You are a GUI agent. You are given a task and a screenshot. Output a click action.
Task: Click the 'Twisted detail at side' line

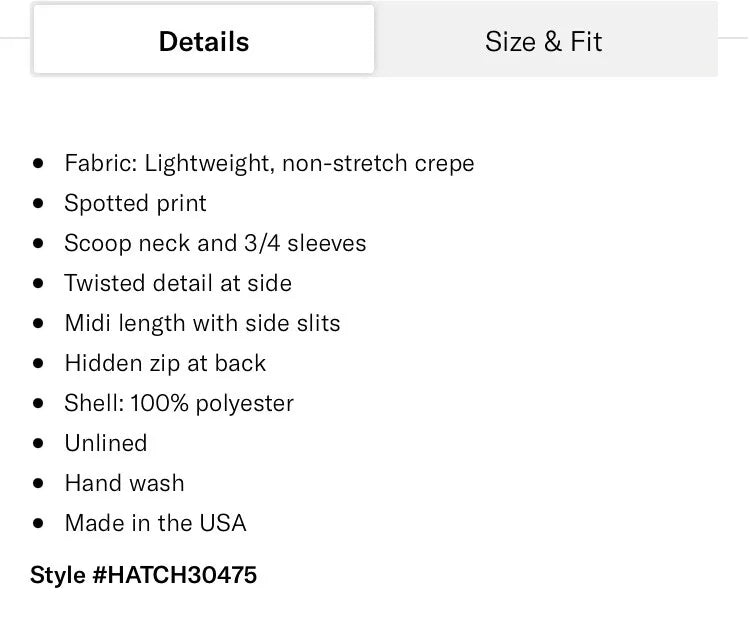click(178, 283)
